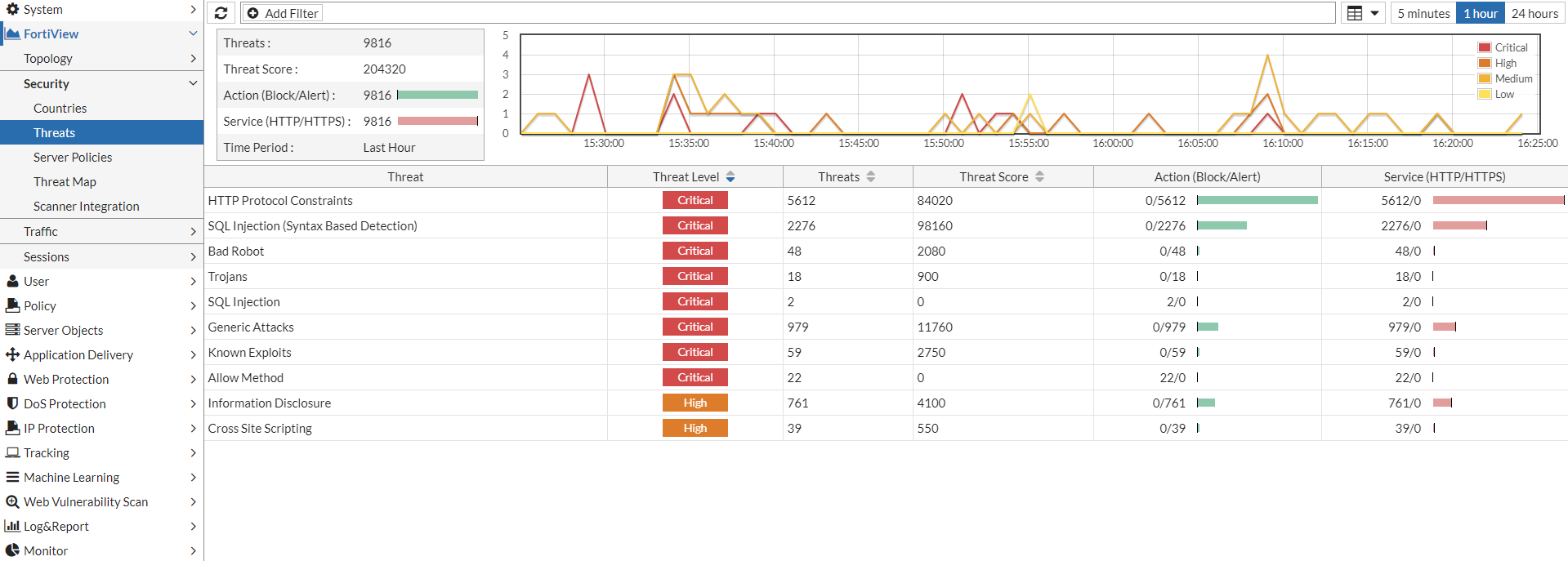1568x561 pixels.
Task: Click the Add Filter plus icon
Action: click(x=253, y=13)
